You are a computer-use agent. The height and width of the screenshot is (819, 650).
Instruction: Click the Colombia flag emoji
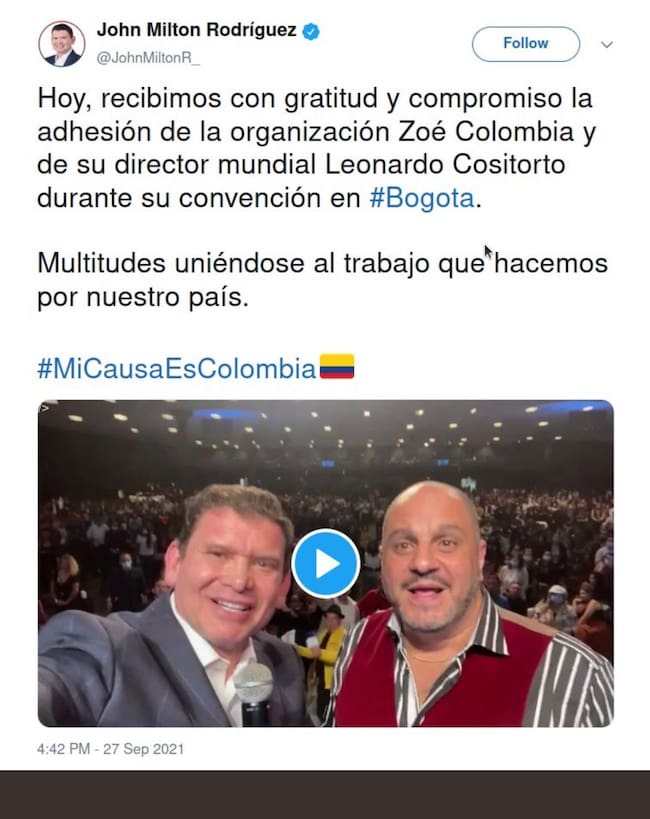[337, 366]
